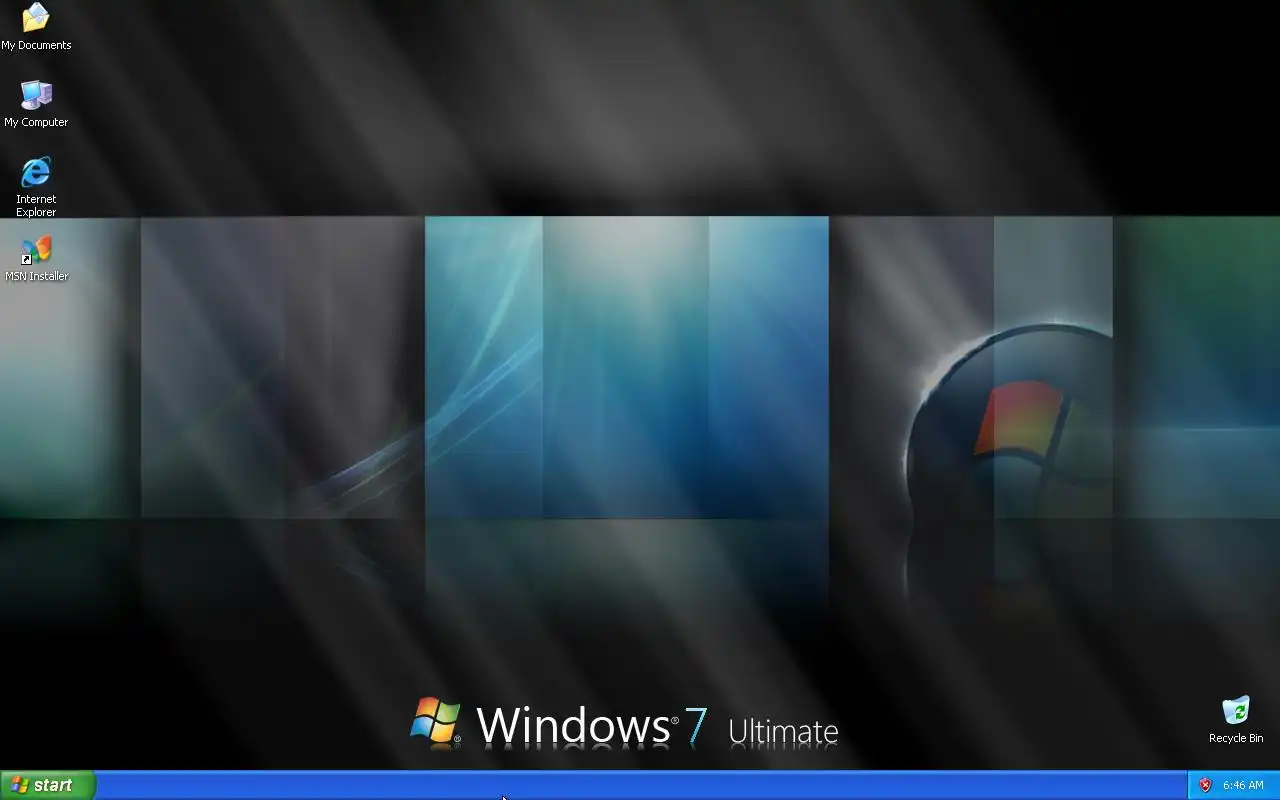Click the 6:46 AM taskbar clock

1243,785
